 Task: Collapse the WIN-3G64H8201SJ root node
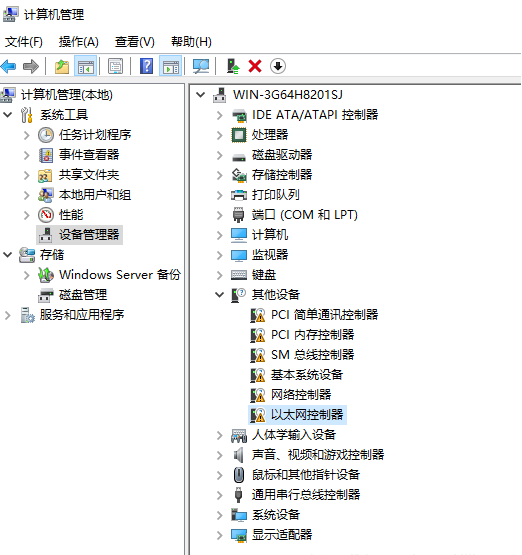[x=201, y=95]
